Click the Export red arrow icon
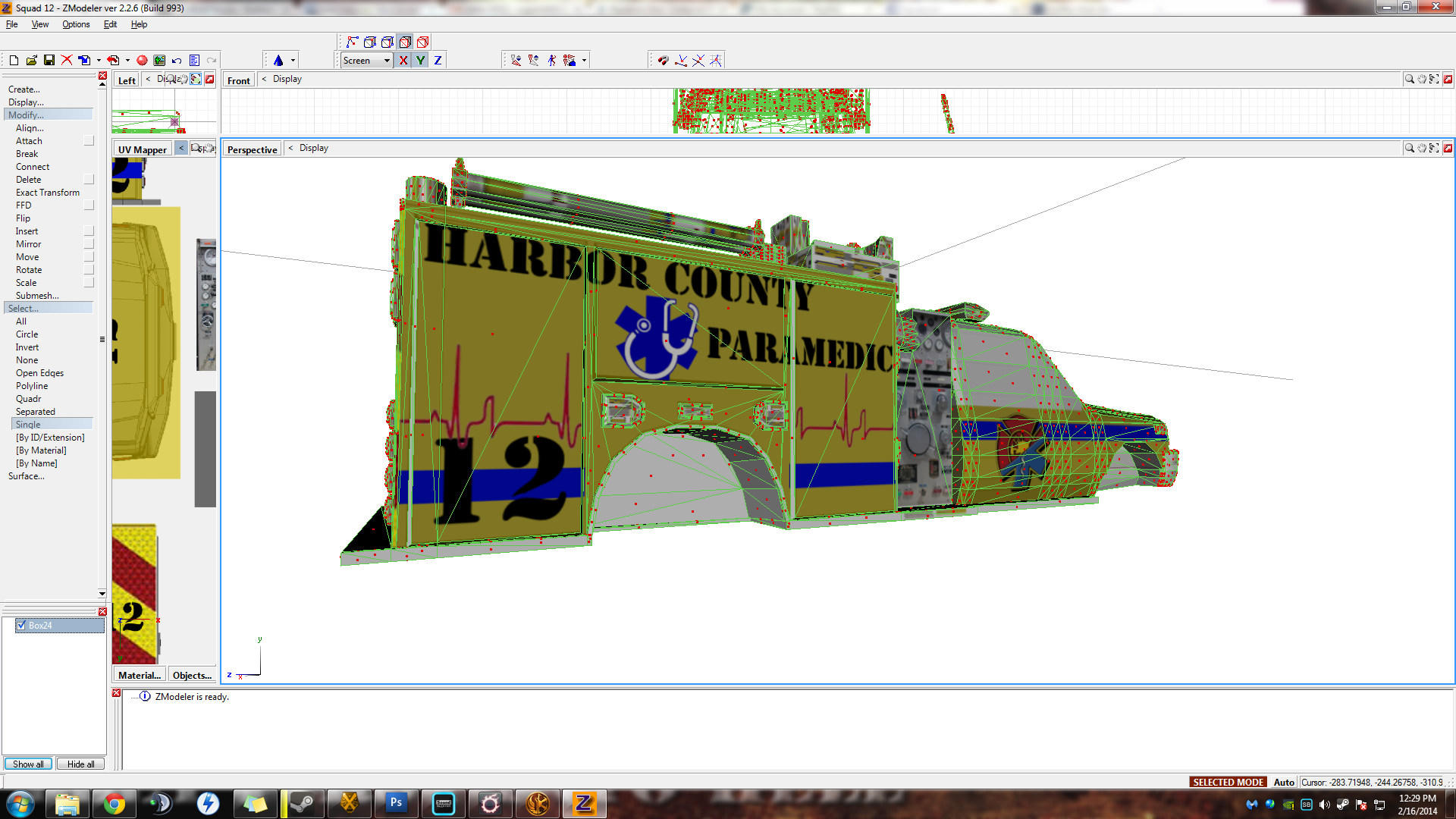 [x=113, y=61]
